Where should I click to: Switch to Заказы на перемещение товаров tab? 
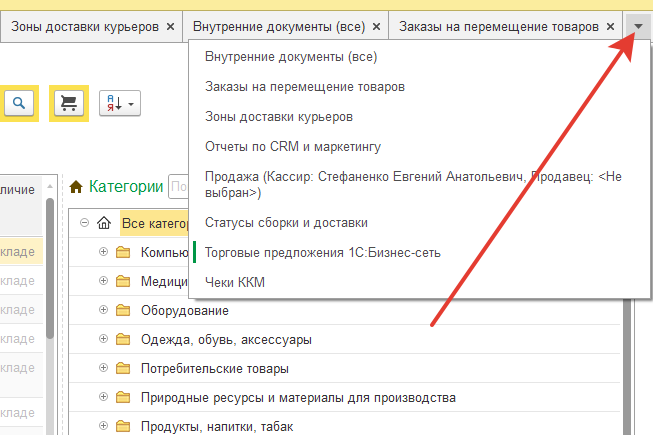[x=499, y=26]
